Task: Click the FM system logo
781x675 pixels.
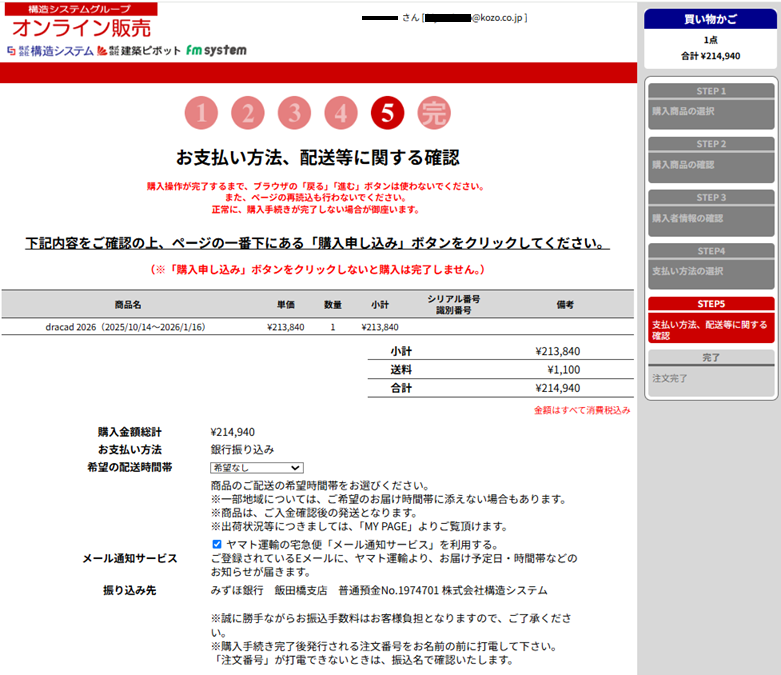Action: click(215, 50)
